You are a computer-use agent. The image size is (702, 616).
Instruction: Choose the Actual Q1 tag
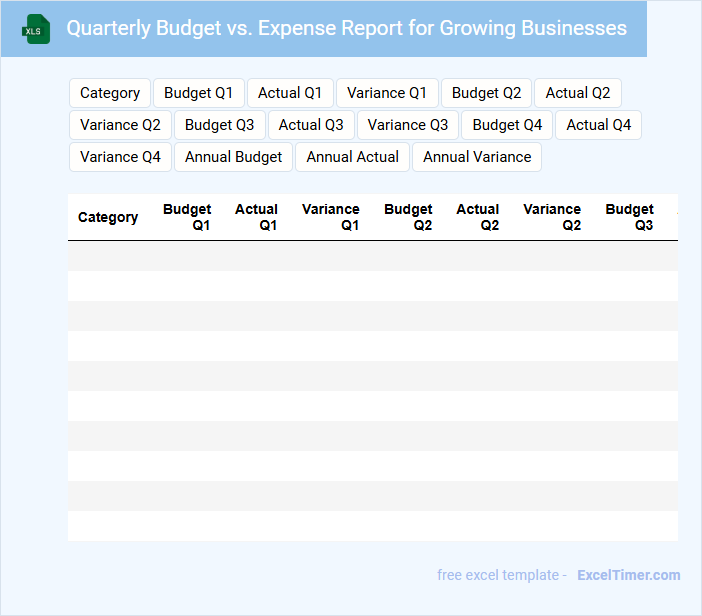(x=290, y=93)
